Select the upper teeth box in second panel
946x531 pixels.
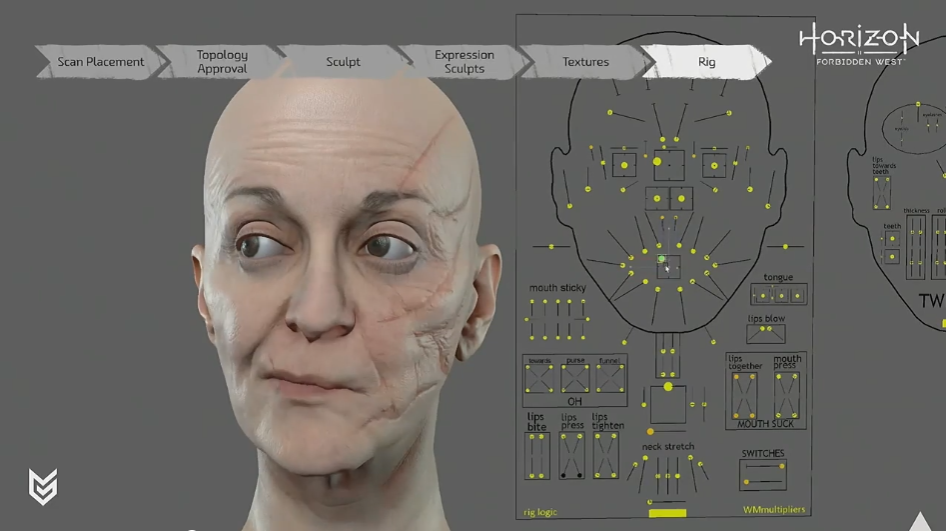coord(892,239)
